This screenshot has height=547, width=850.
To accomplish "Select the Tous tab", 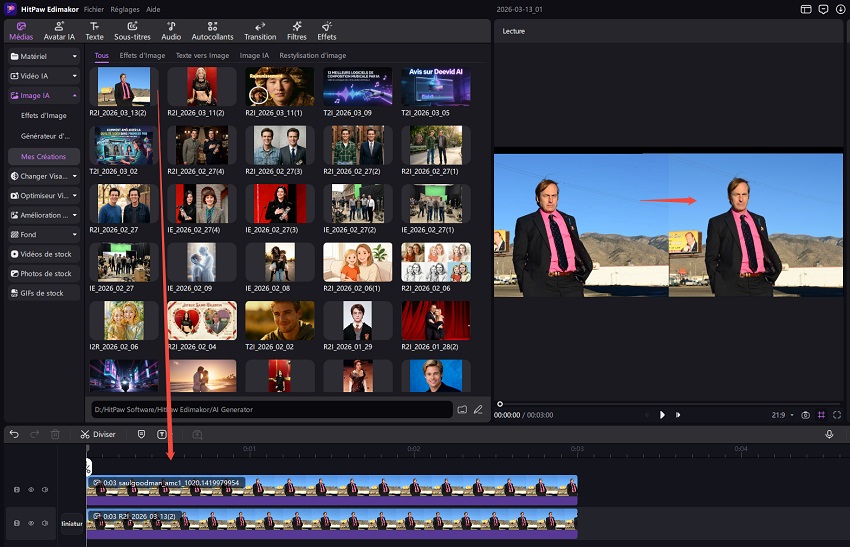I will (x=101, y=55).
